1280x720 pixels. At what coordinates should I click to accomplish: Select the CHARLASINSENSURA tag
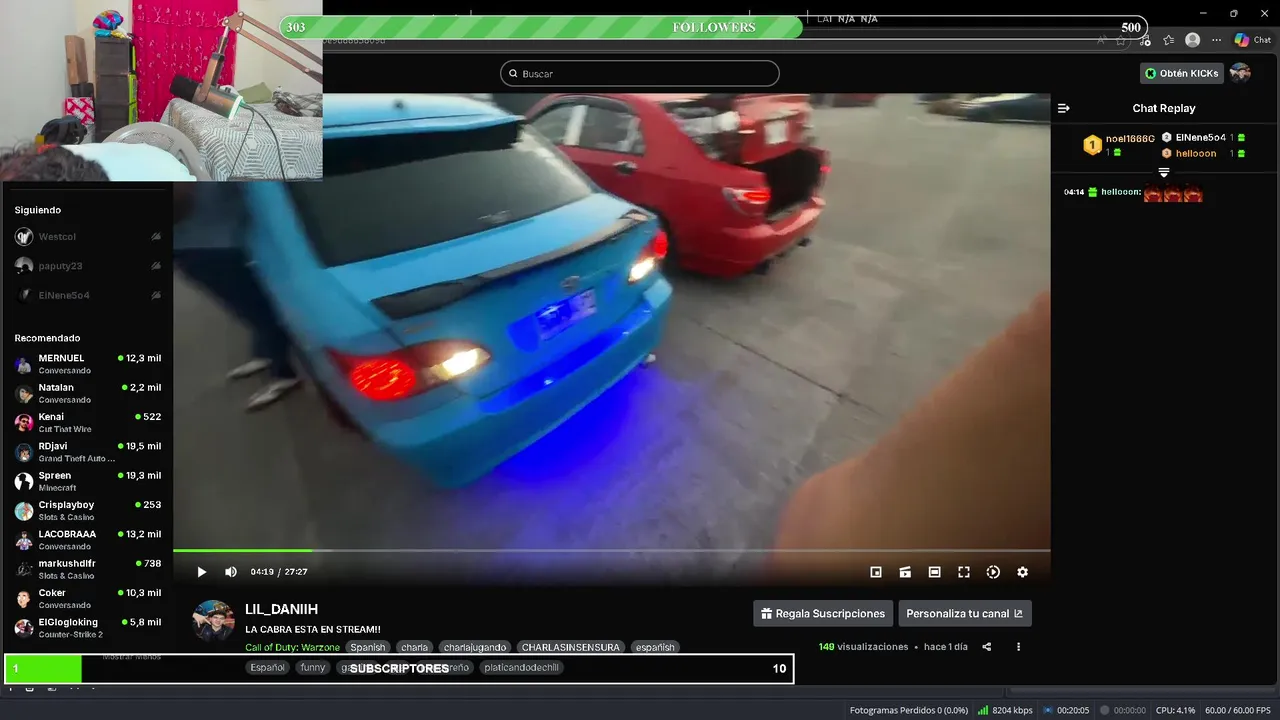point(571,647)
